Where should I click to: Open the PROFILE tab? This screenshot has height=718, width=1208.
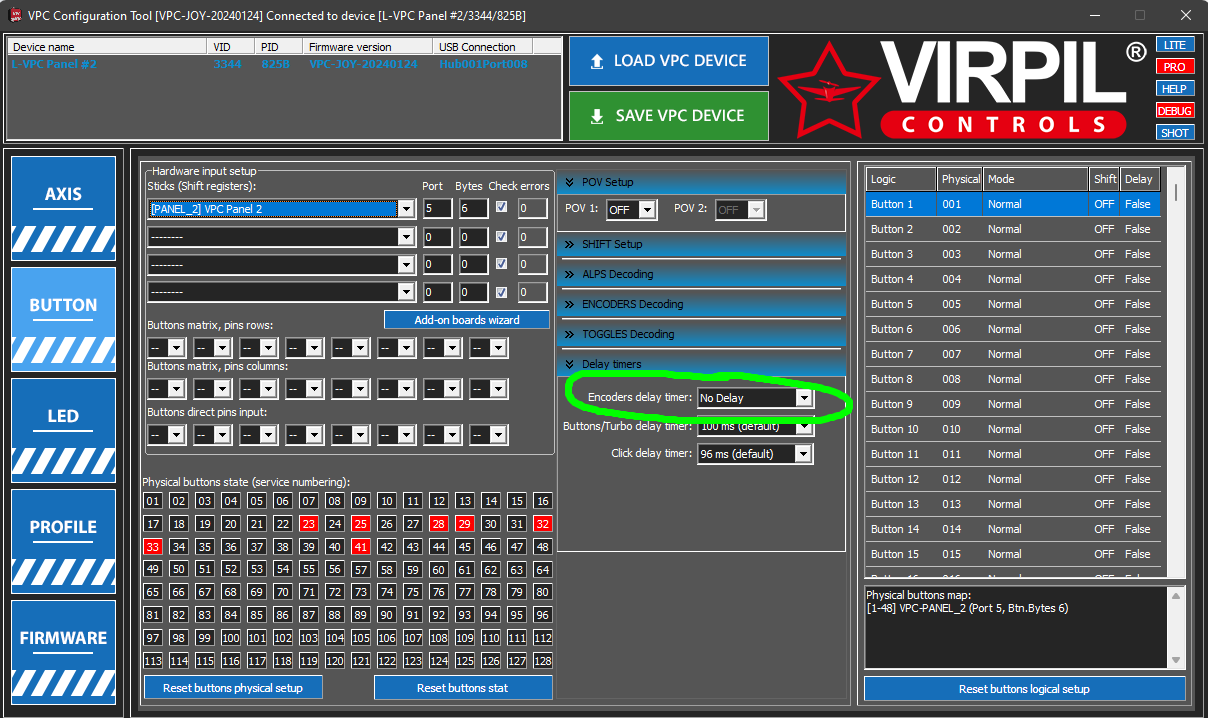(x=63, y=540)
